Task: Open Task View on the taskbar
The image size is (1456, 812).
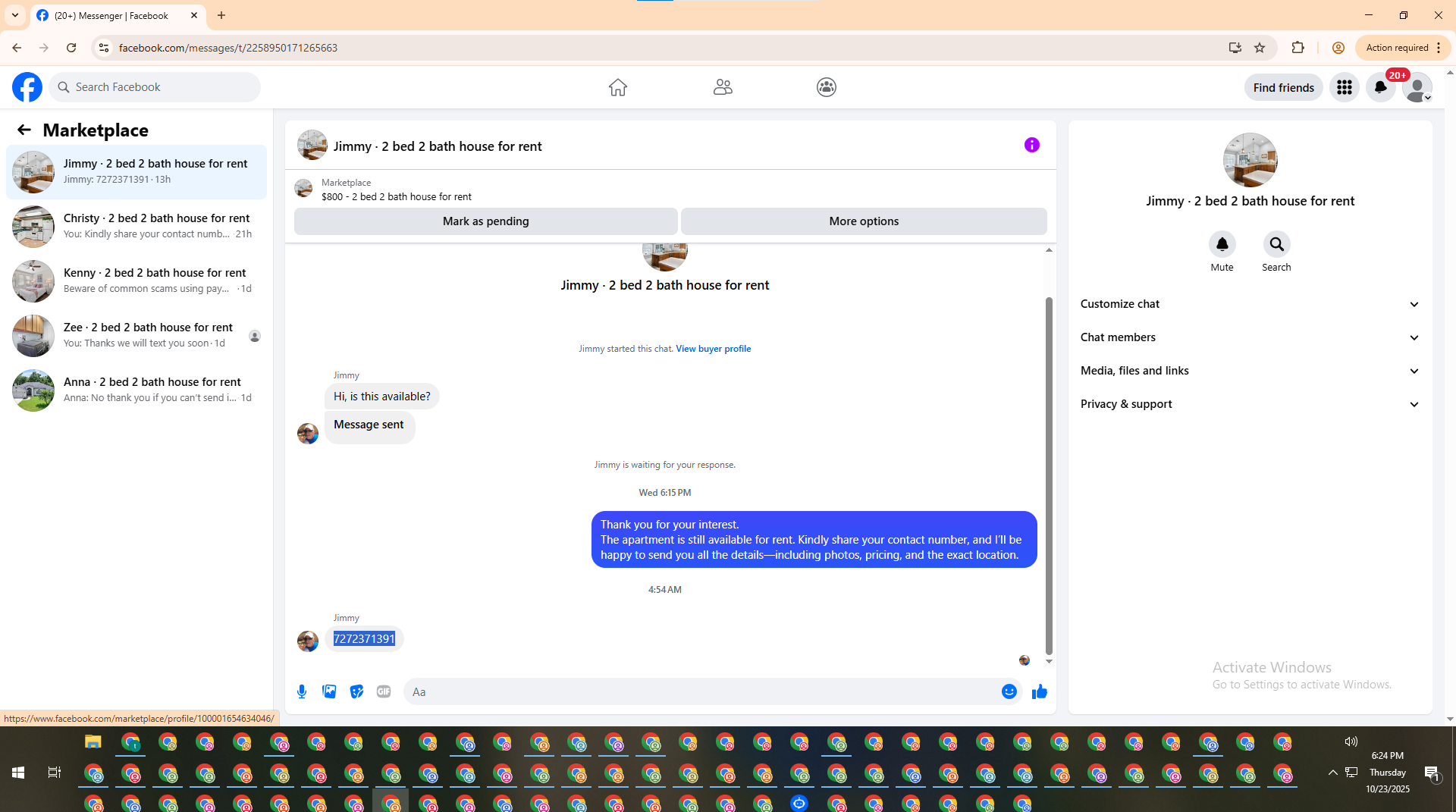Action: point(55,773)
